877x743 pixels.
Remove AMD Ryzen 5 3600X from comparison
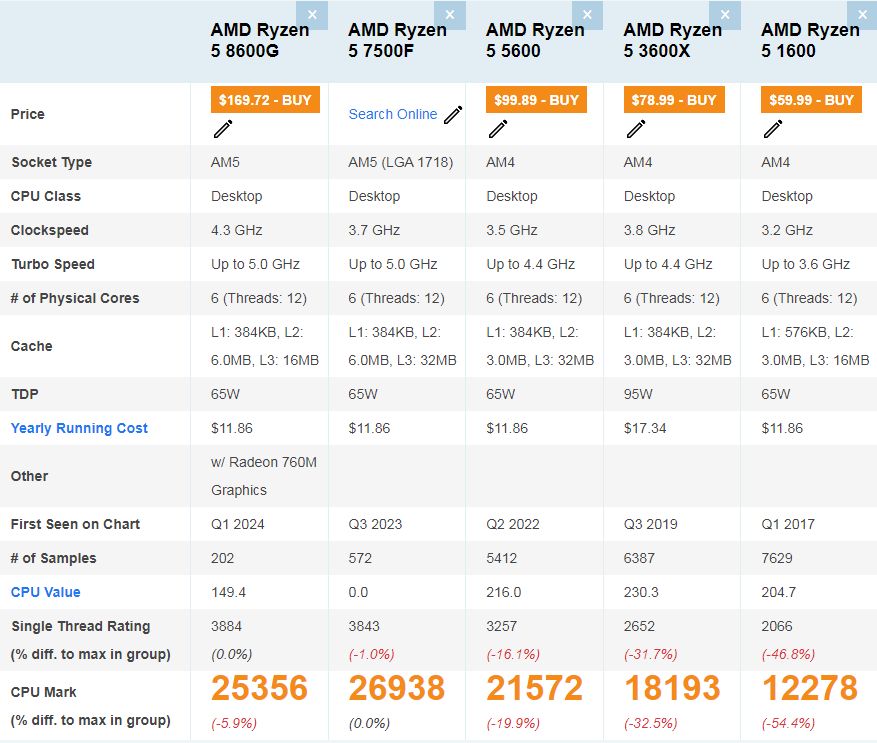click(x=725, y=15)
